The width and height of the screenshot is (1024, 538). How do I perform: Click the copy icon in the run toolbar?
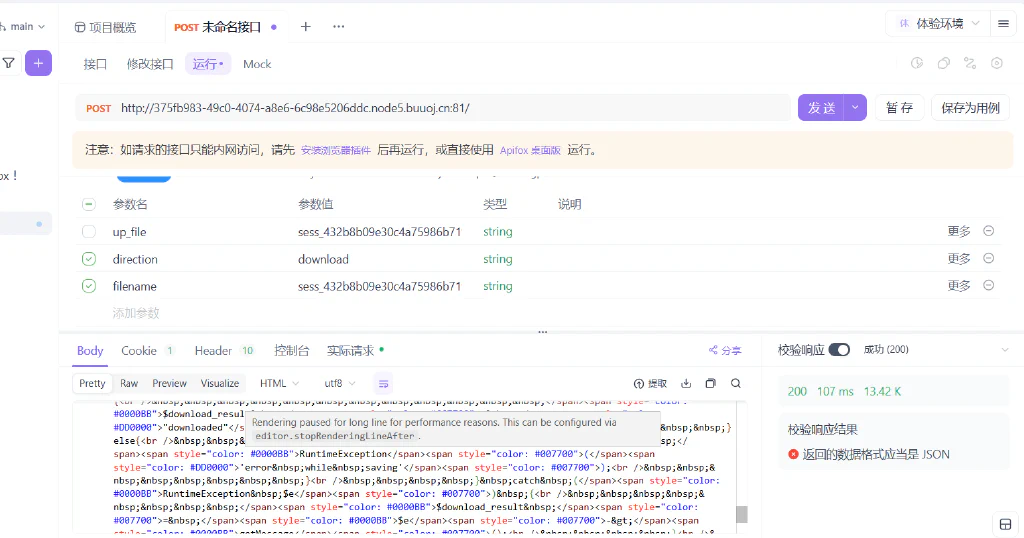point(944,63)
